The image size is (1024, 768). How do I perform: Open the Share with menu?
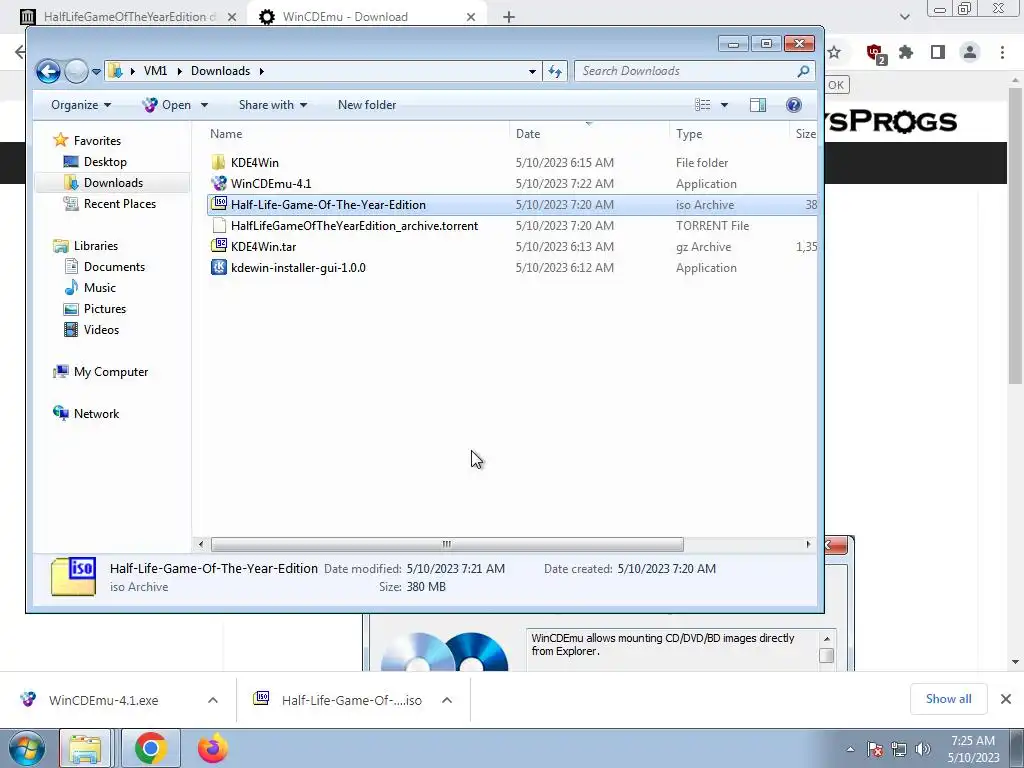(272, 105)
